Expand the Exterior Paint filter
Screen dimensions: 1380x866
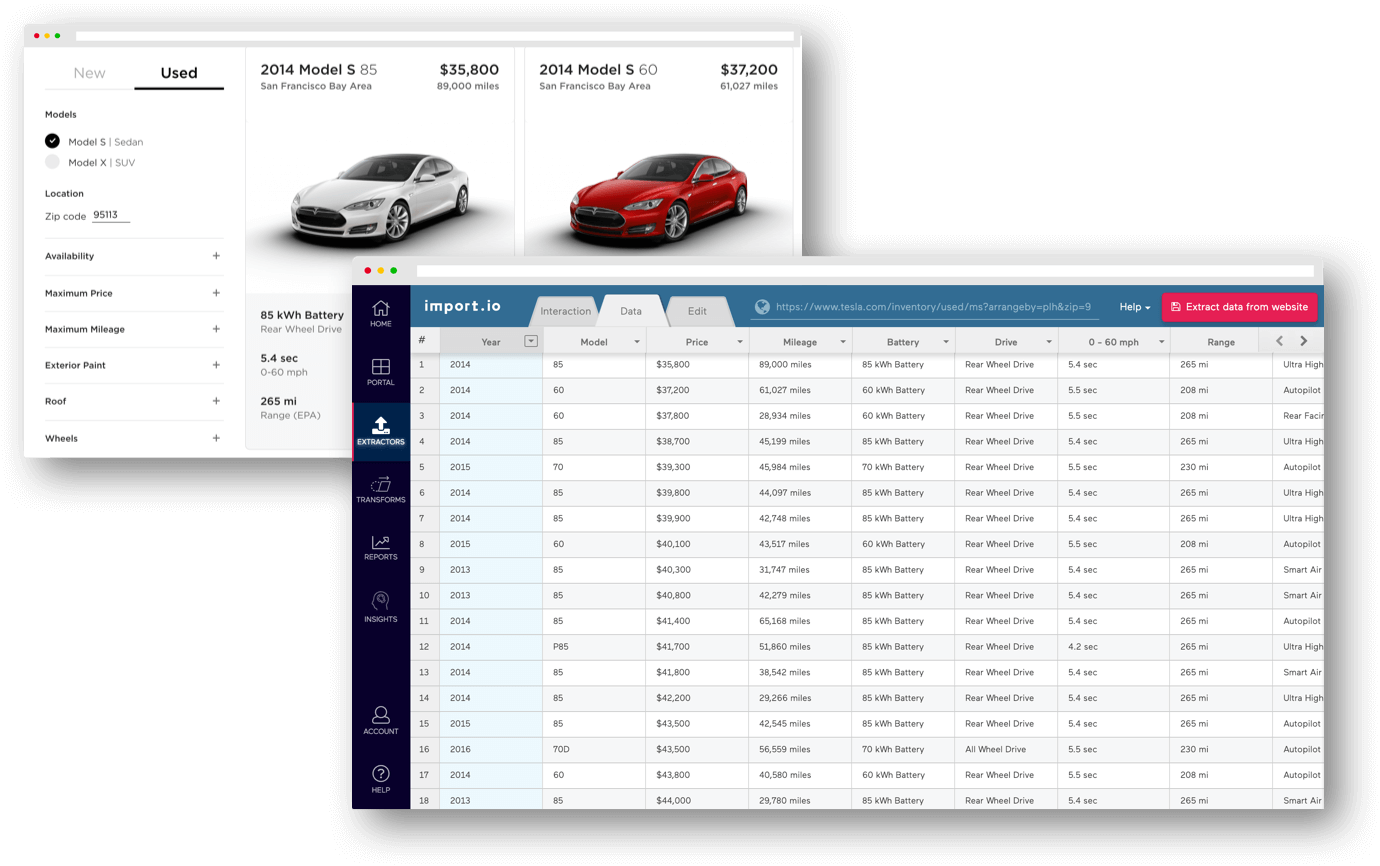coord(216,365)
